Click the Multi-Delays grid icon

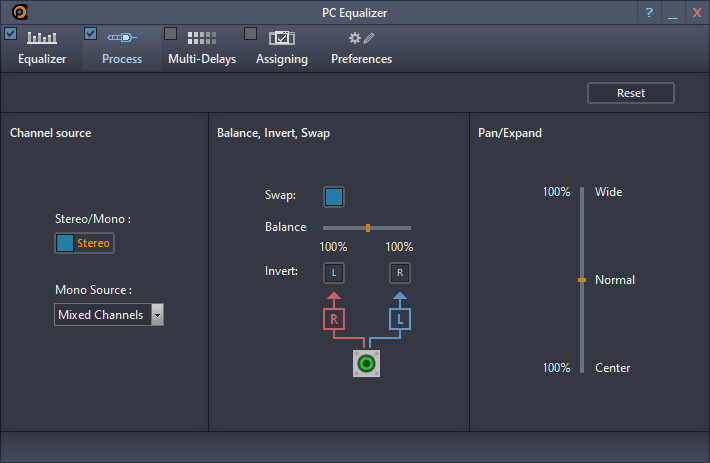[202, 38]
